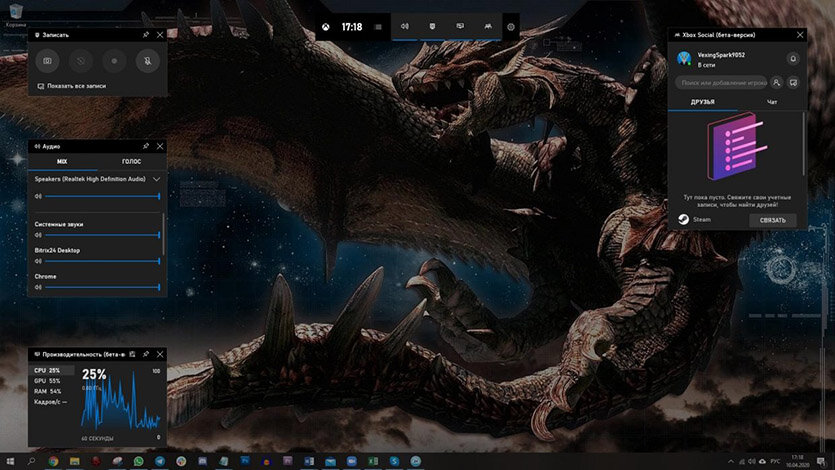The image size is (835, 470).
Task: Close the Записать widget
Action: (x=160, y=35)
